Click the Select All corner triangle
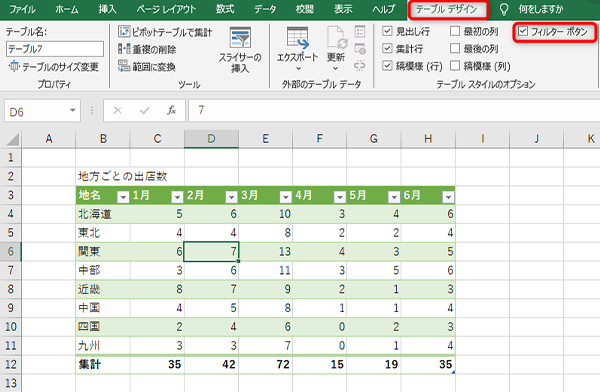 tap(13, 139)
